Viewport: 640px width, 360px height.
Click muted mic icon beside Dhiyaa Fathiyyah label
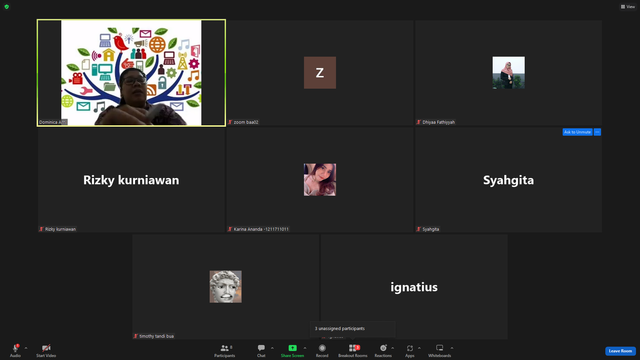tap(418, 122)
